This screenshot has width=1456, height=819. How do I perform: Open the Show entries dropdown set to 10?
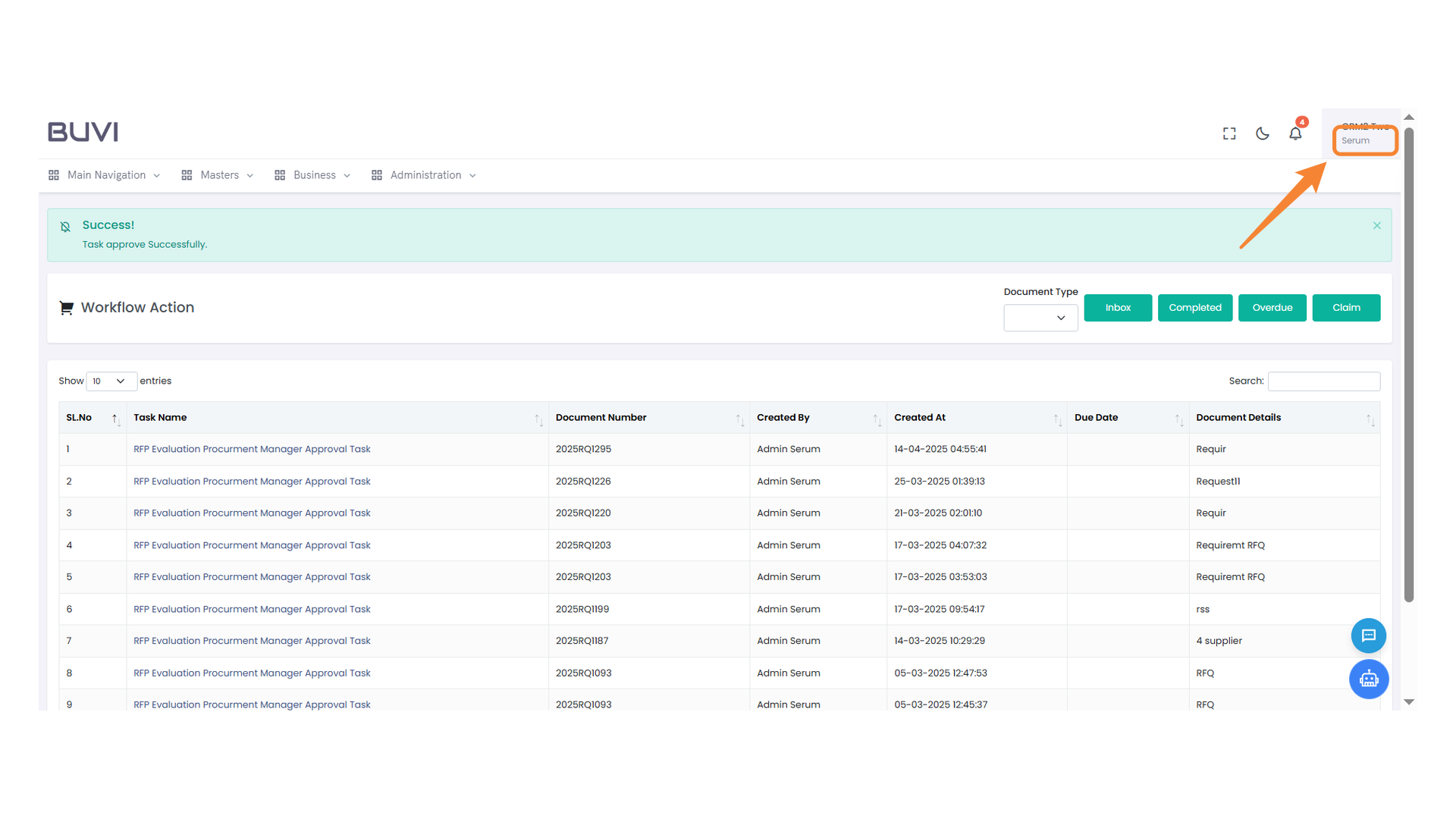tap(111, 381)
